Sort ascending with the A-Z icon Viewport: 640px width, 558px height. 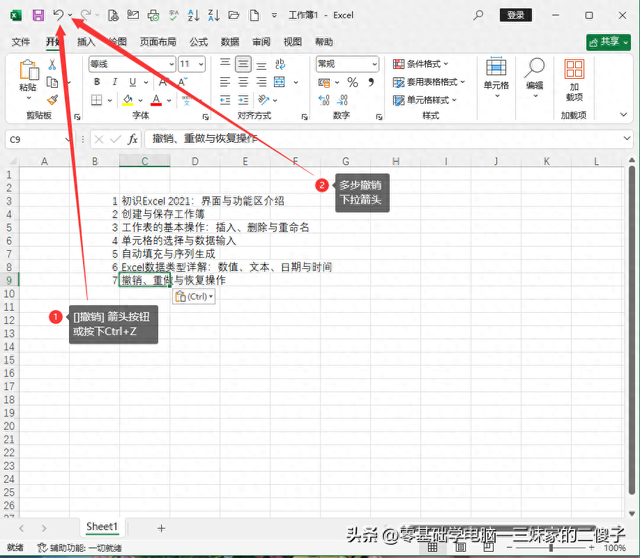[x=193, y=16]
